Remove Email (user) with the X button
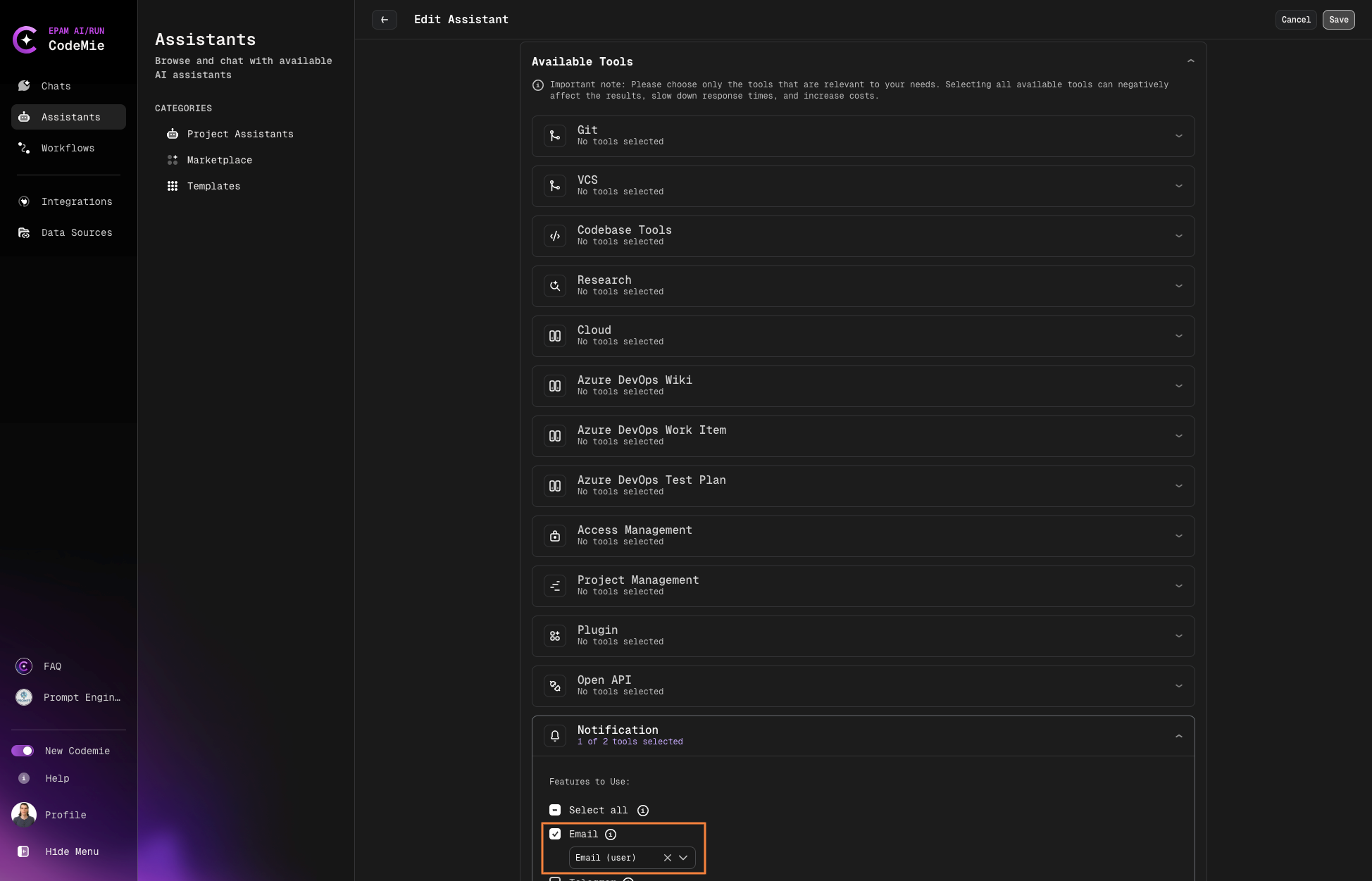 coord(667,858)
